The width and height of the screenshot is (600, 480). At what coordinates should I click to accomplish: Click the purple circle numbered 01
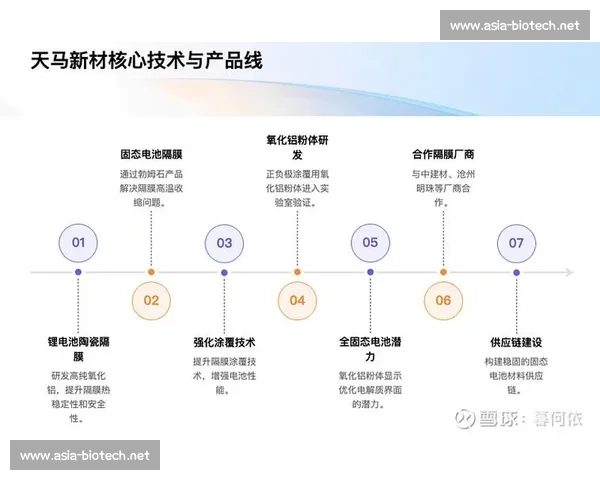tap(78, 242)
